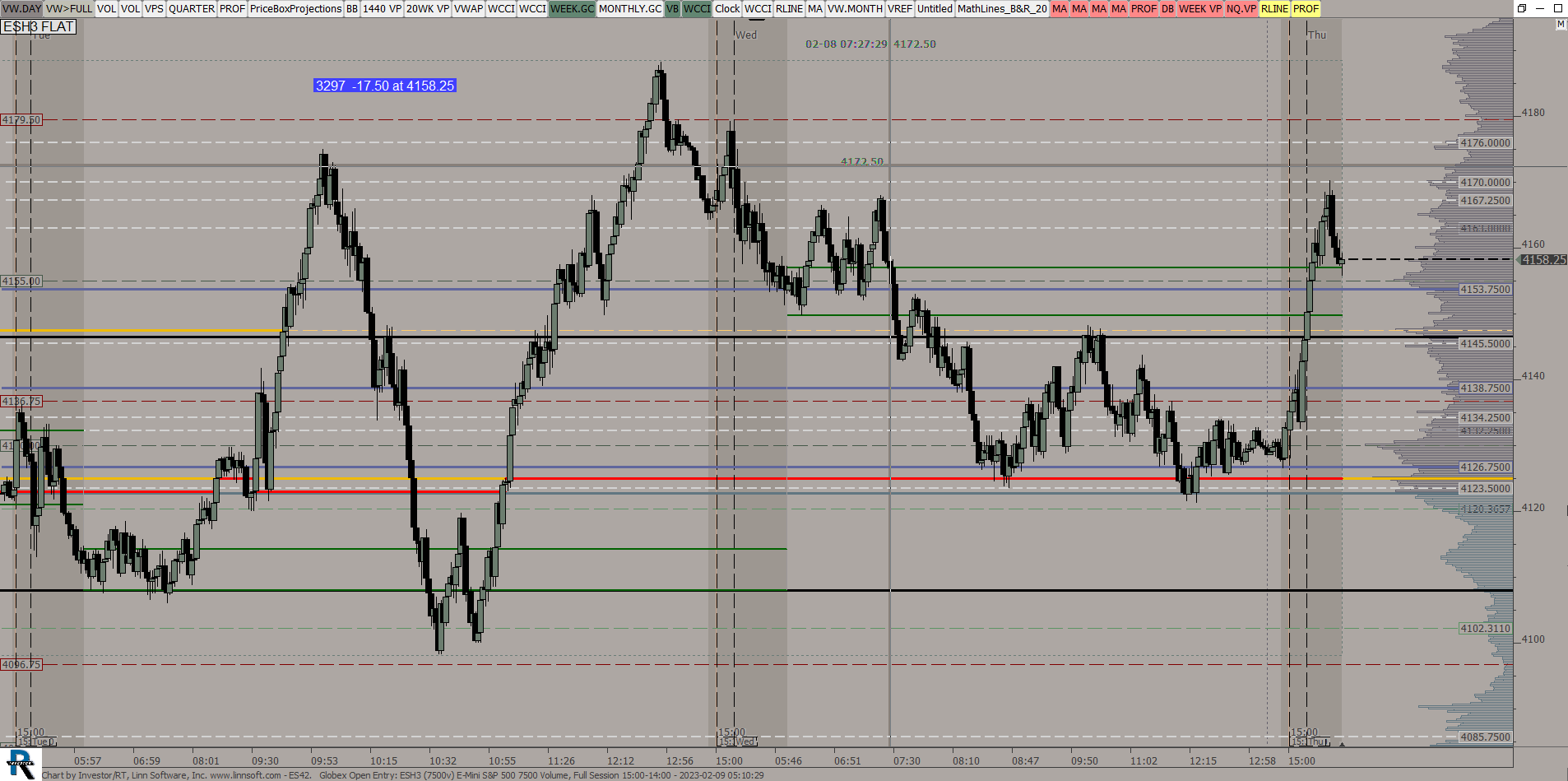This screenshot has width=1568, height=781.
Task: Click the red-boxed 4155.00 level label
Action: click(x=21, y=281)
